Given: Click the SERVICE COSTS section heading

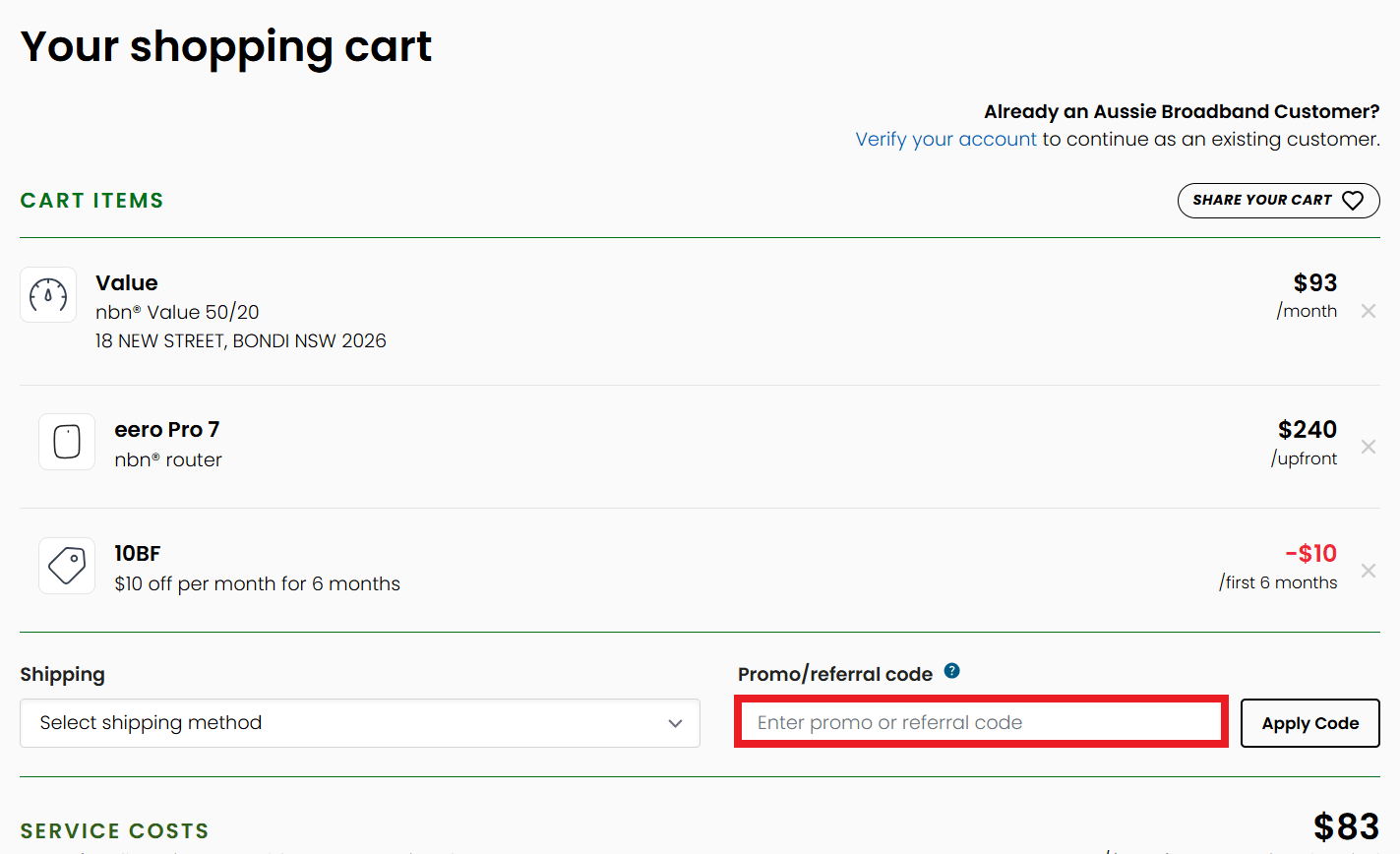Looking at the screenshot, I should (114, 831).
